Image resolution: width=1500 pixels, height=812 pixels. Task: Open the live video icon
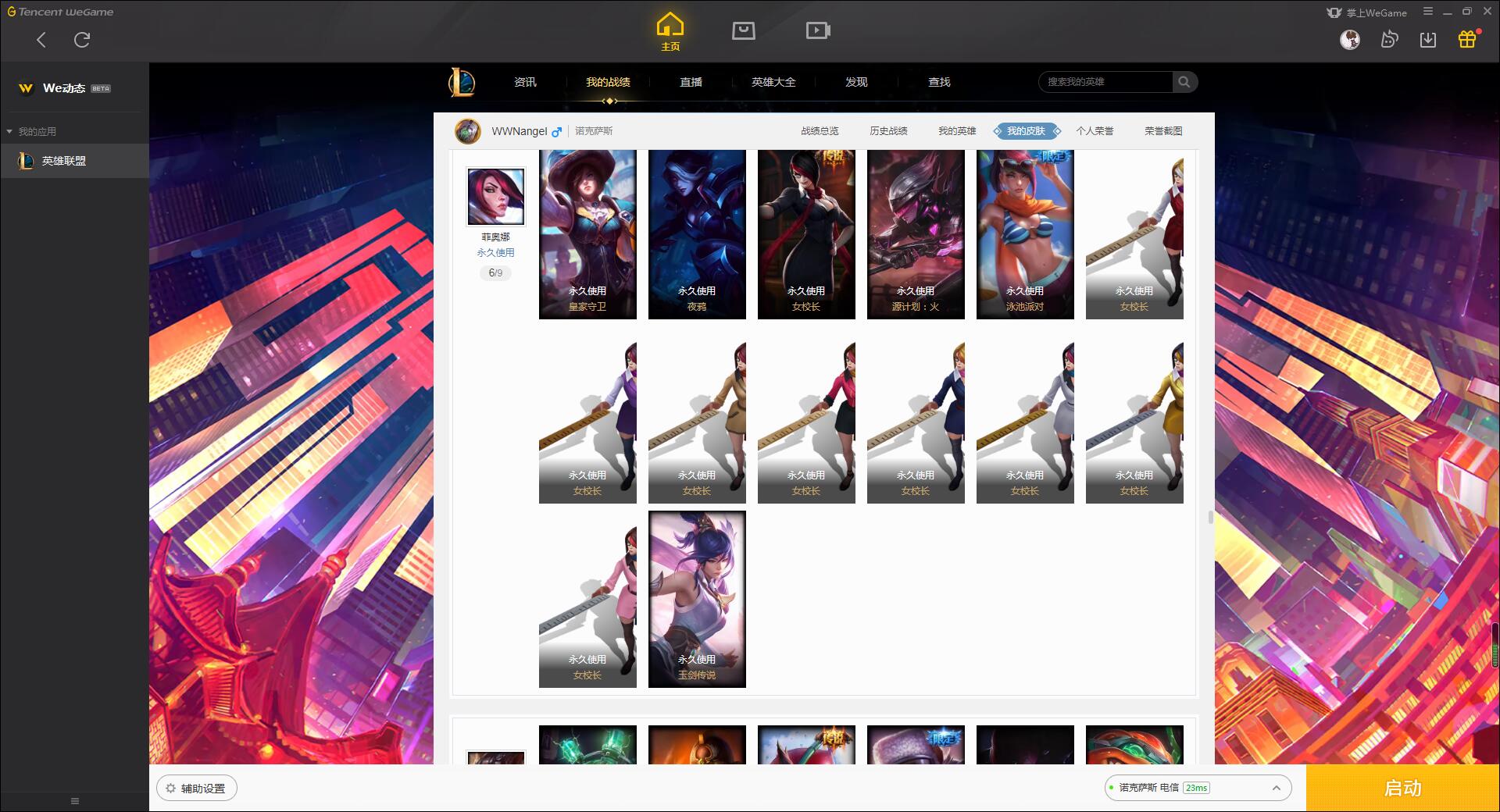tap(818, 30)
